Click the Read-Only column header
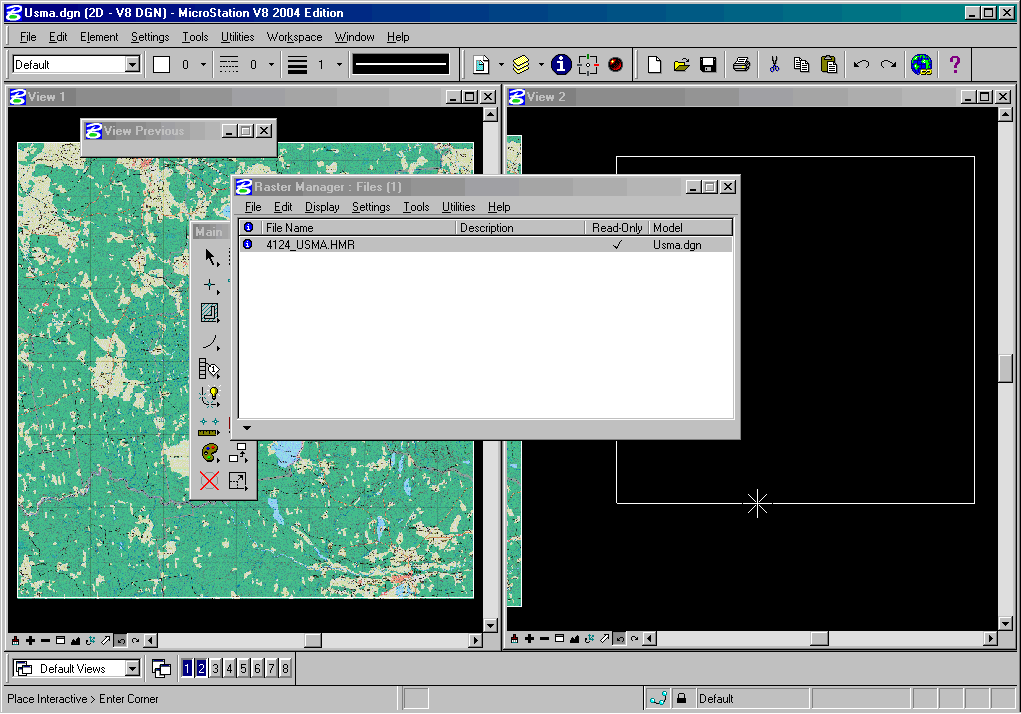This screenshot has width=1021, height=714. pyautogui.click(x=617, y=228)
